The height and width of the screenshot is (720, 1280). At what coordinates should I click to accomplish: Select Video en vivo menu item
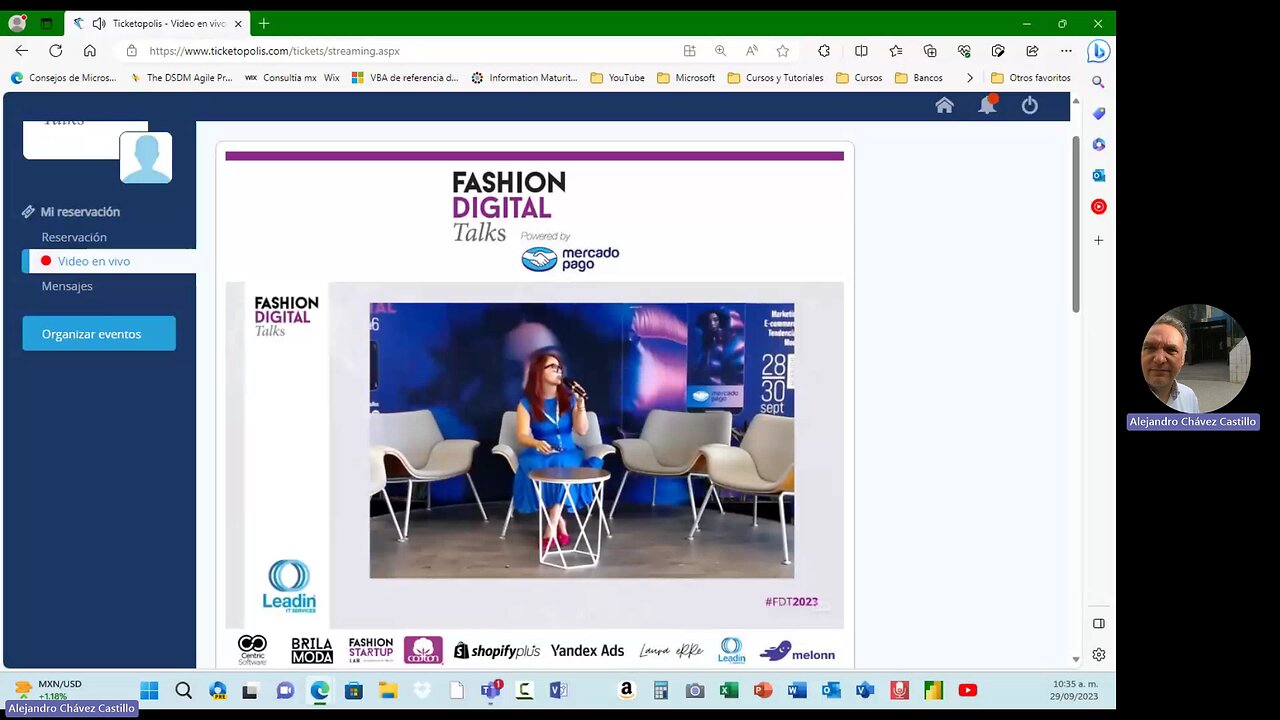(109, 261)
